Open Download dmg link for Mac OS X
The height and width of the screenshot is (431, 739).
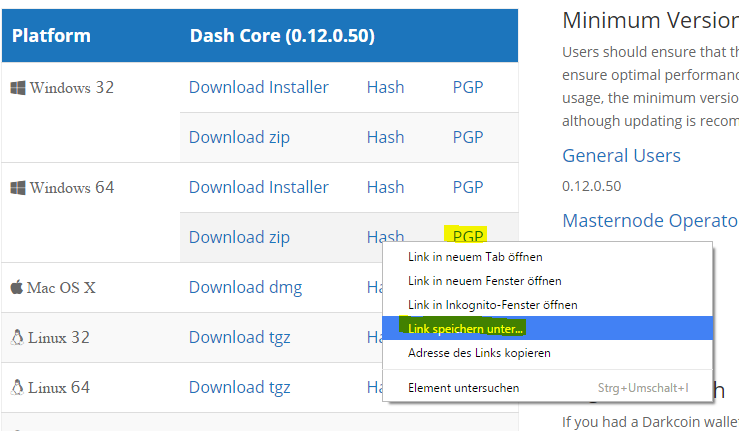point(246,287)
